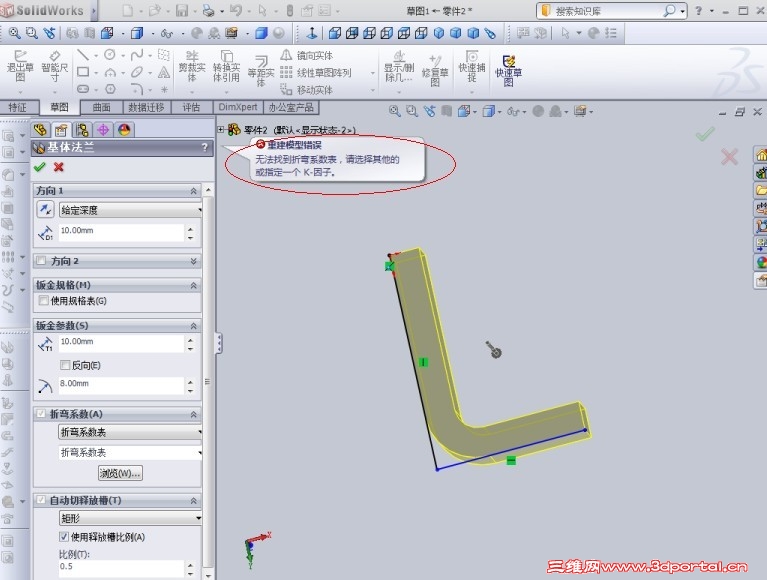Viewport: 767px width, 580px height.
Task: Select Smart Dimension (智能尺寸) tool
Action: [x=54, y=66]
